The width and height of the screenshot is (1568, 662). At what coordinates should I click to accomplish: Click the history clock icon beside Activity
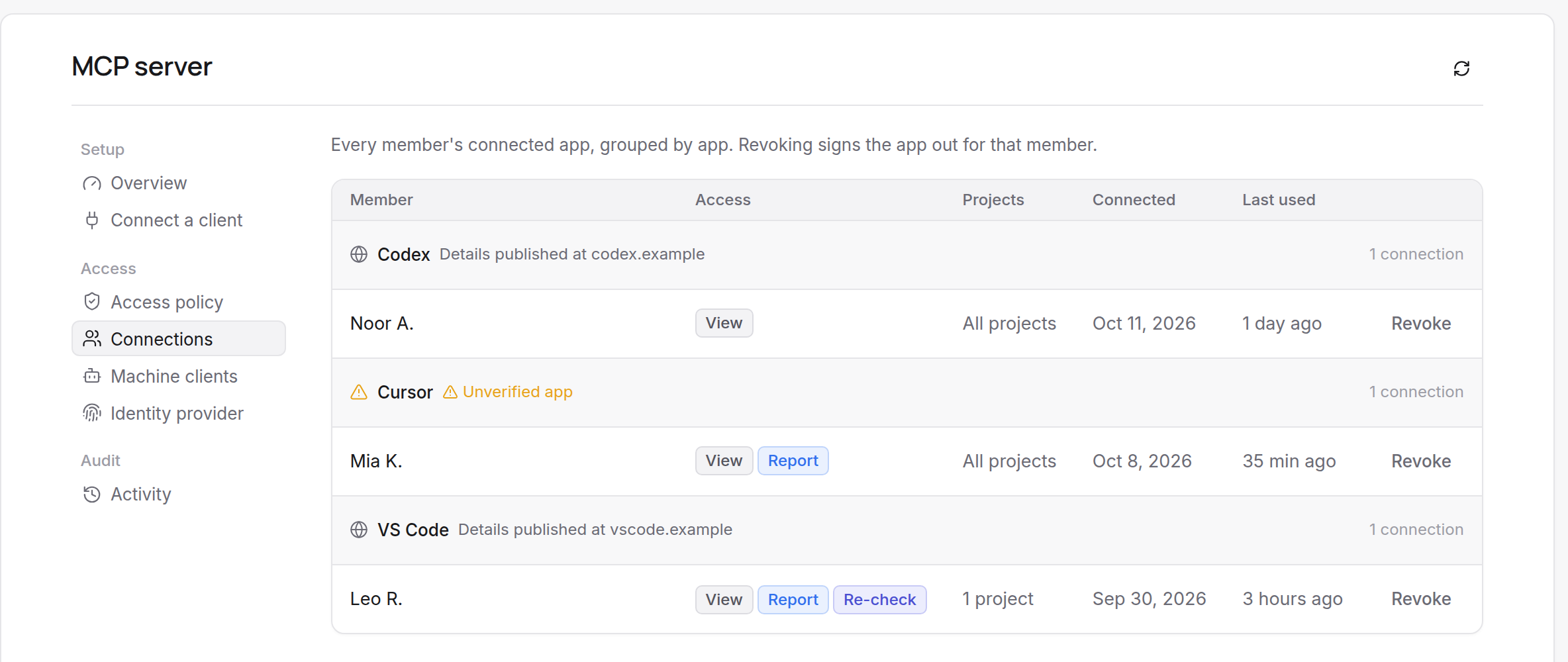click(92, 494)
